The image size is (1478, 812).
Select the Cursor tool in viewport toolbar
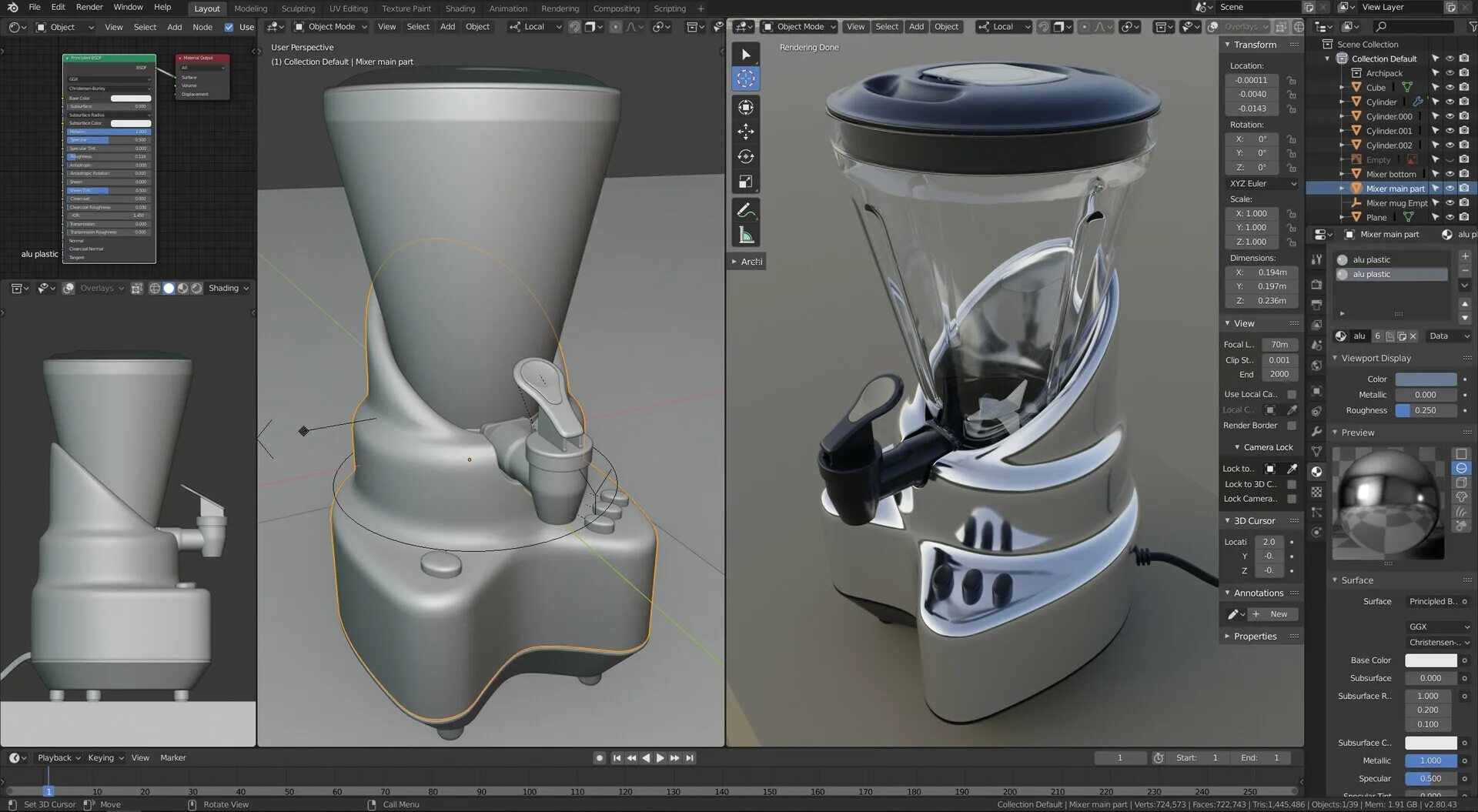[745, 79]
